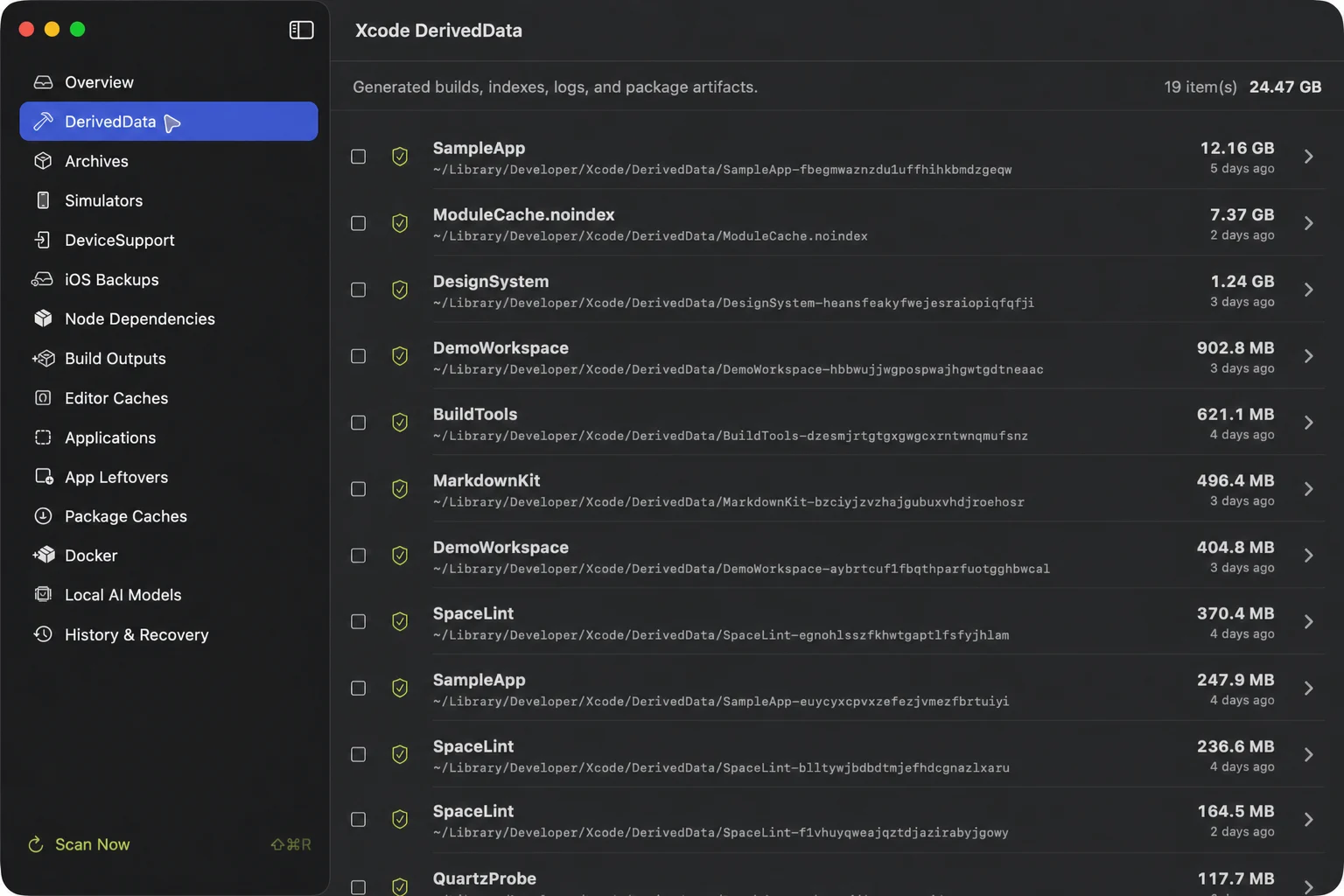Click the Overview drive icon
Image resolution: width=1344 pixels, height=896 pixels.
pyautogui.click(x=43, y=82)
